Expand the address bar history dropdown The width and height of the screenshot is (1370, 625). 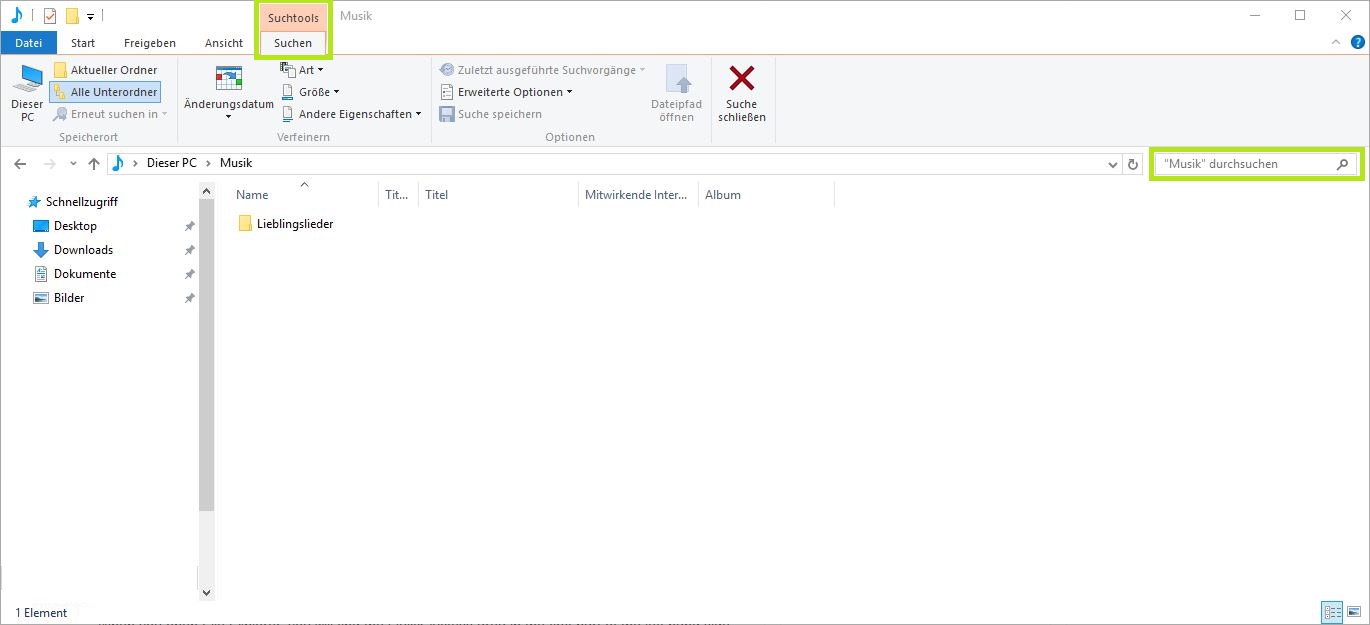(x=1113, y=164)
